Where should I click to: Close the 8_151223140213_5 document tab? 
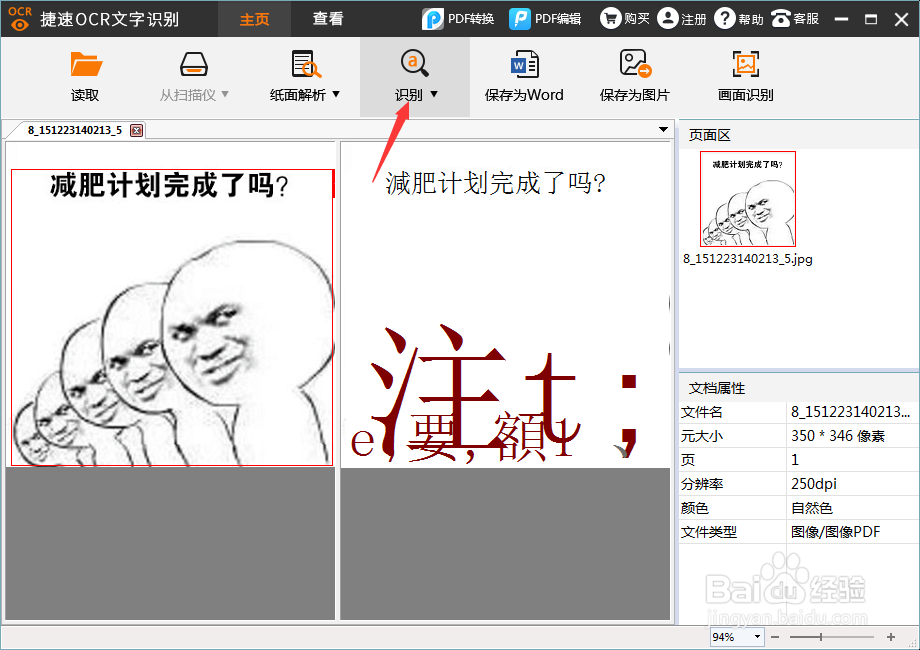(x=136, y=130)
